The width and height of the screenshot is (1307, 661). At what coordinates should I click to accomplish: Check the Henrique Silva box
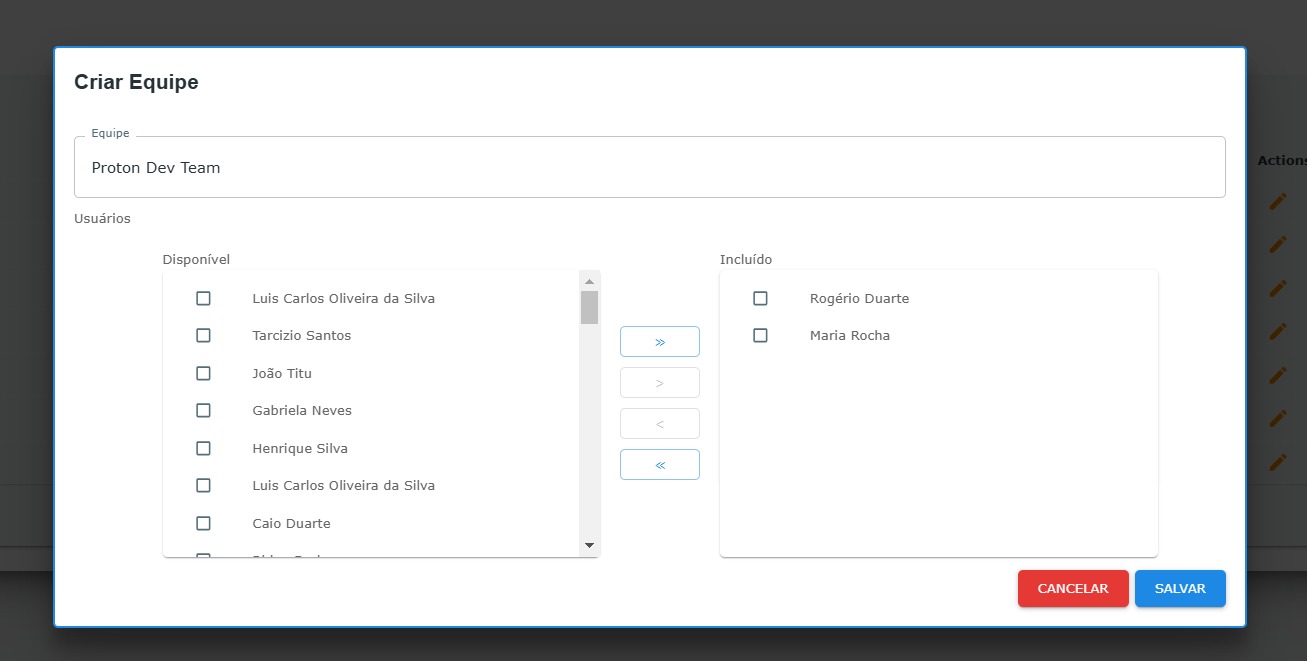[x=203, y=448]
